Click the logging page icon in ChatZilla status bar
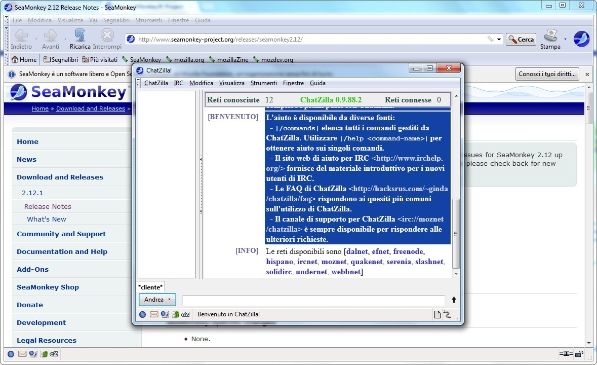 pos(437,314)
